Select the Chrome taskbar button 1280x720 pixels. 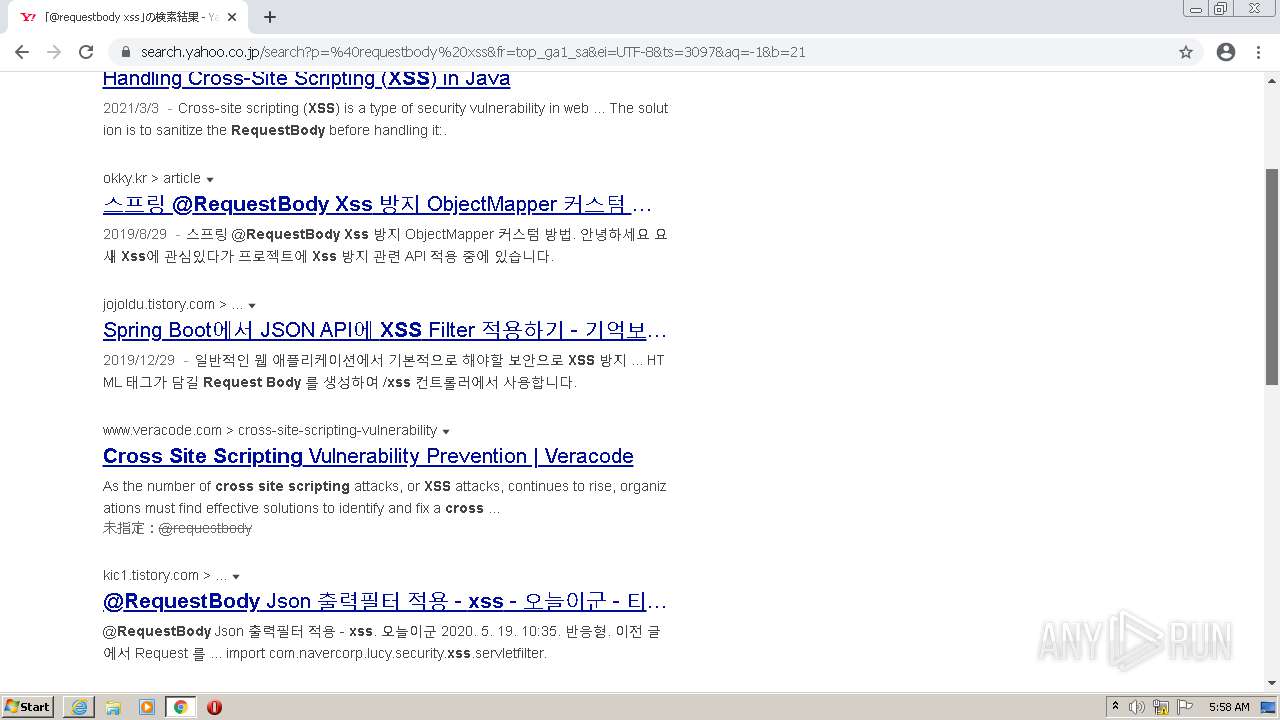tap(180, 707)
